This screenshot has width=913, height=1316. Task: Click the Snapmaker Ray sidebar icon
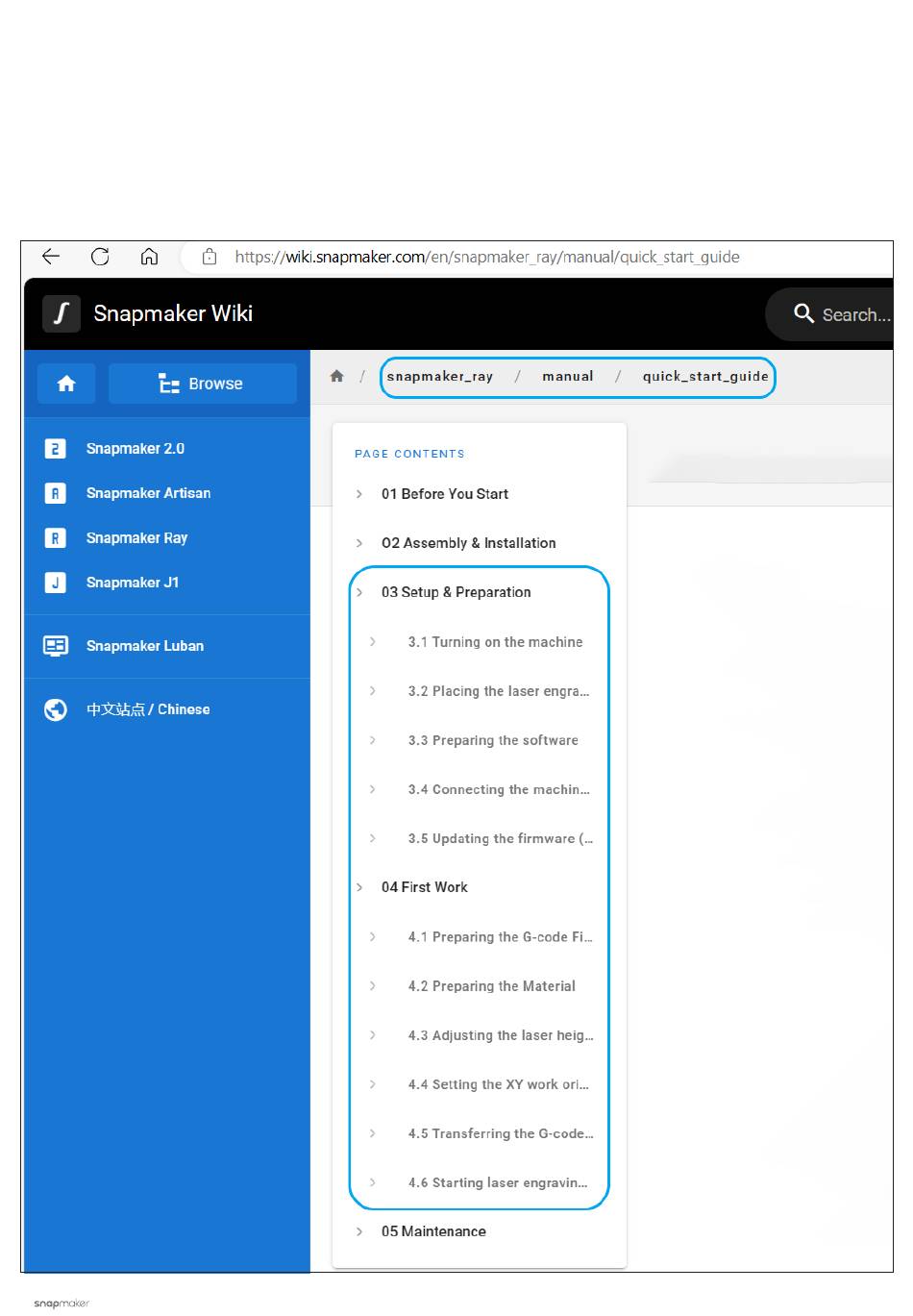point(56,538)
